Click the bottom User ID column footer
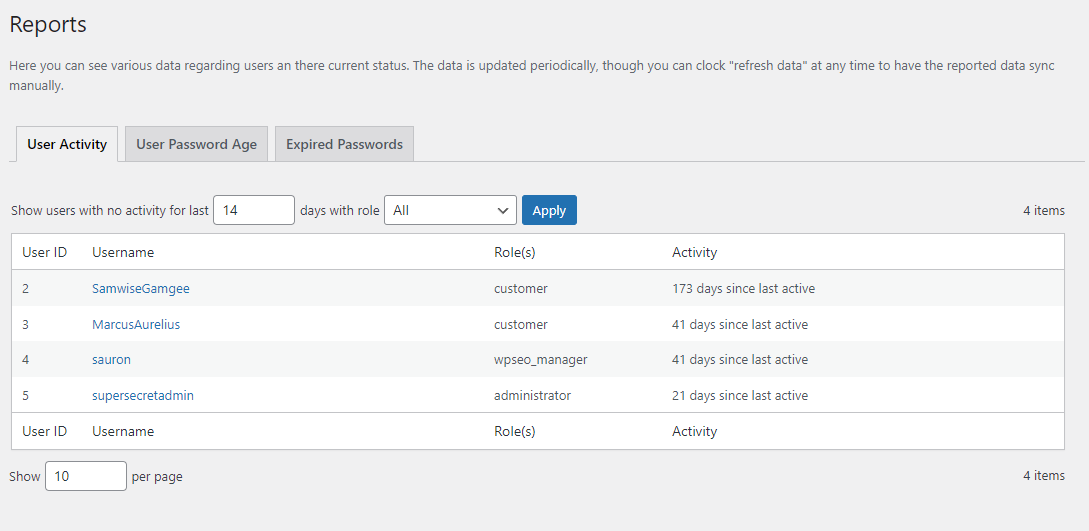The width and height of the screenshot is (1089, 531). tap(44, 431)
